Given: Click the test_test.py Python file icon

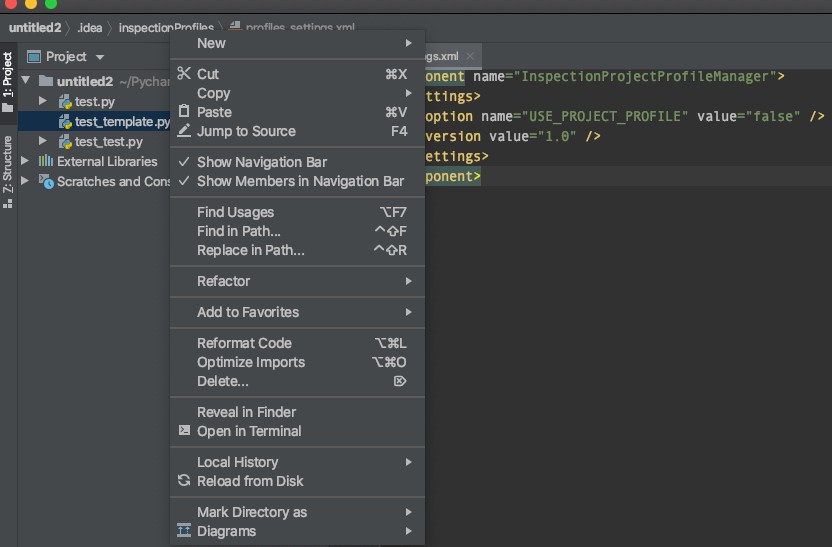Looking at the screenshot, I should click(x=65, y=142).
